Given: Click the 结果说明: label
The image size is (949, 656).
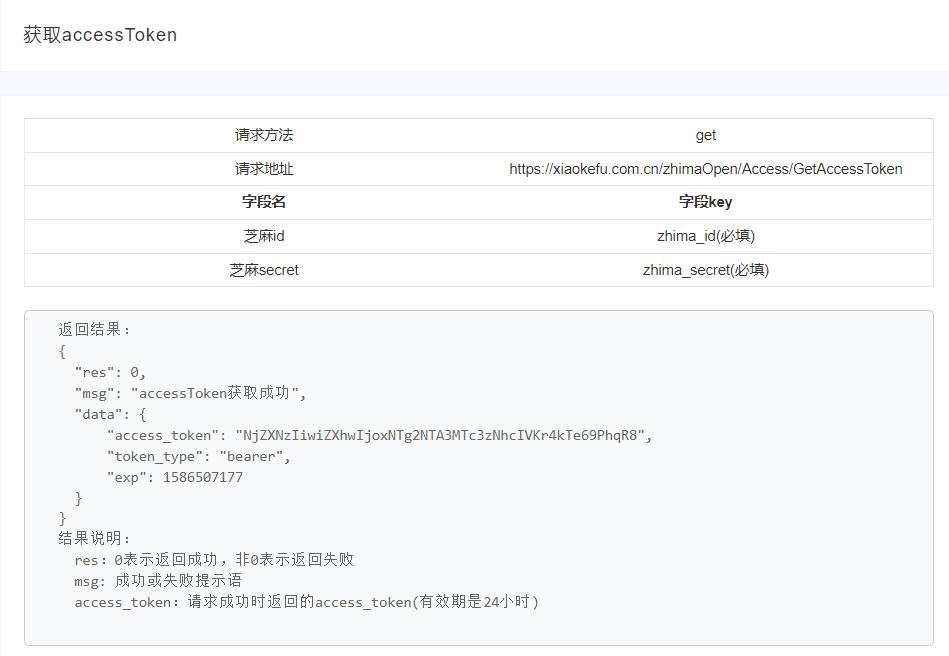Looking at the screenshot, I should pyautogui.click(x=95, y=538).
